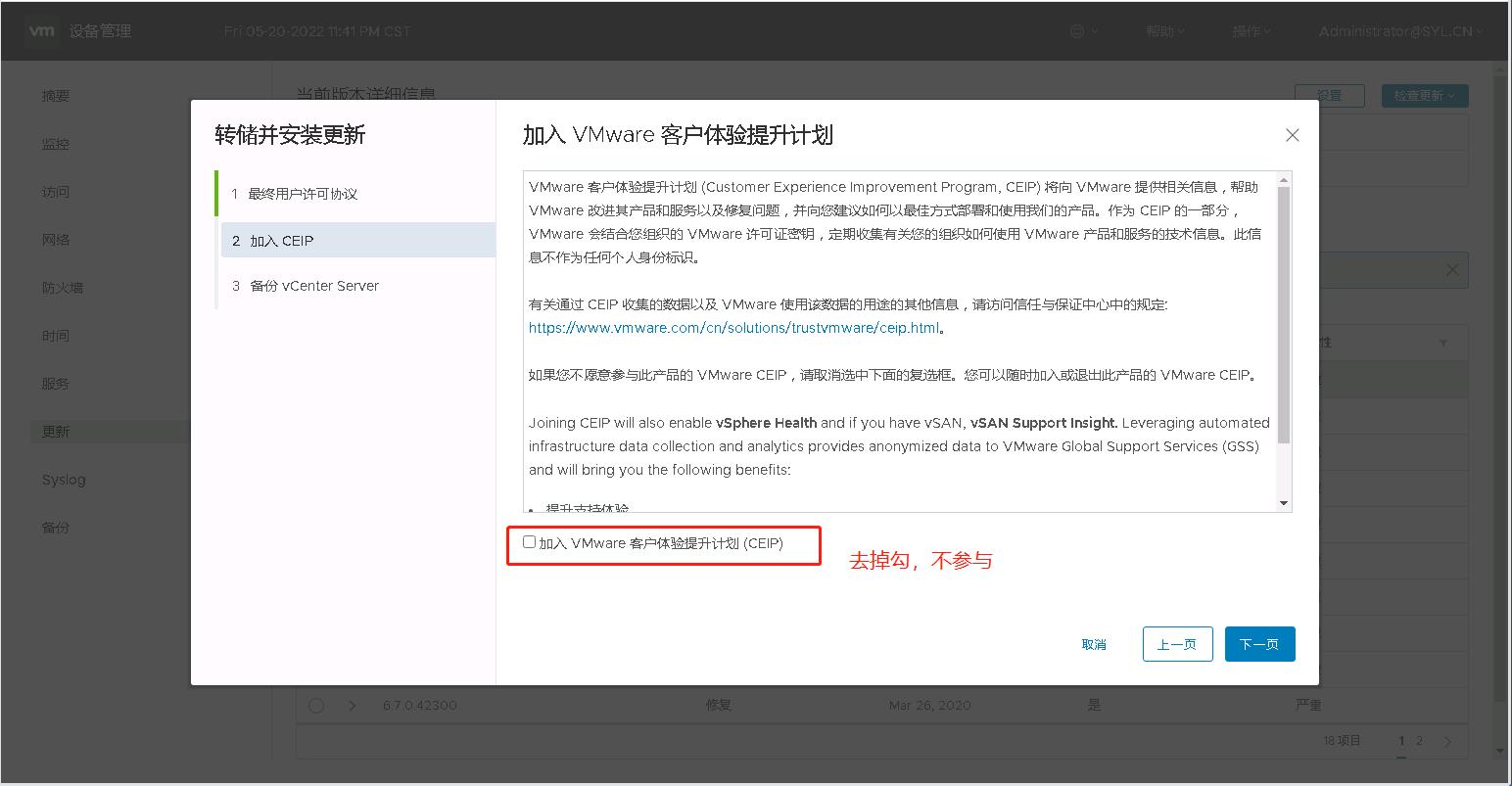1512x786 pixels.
Task: Click the CEIP text scrollbar down arrow
Action: click(1284, 503)
